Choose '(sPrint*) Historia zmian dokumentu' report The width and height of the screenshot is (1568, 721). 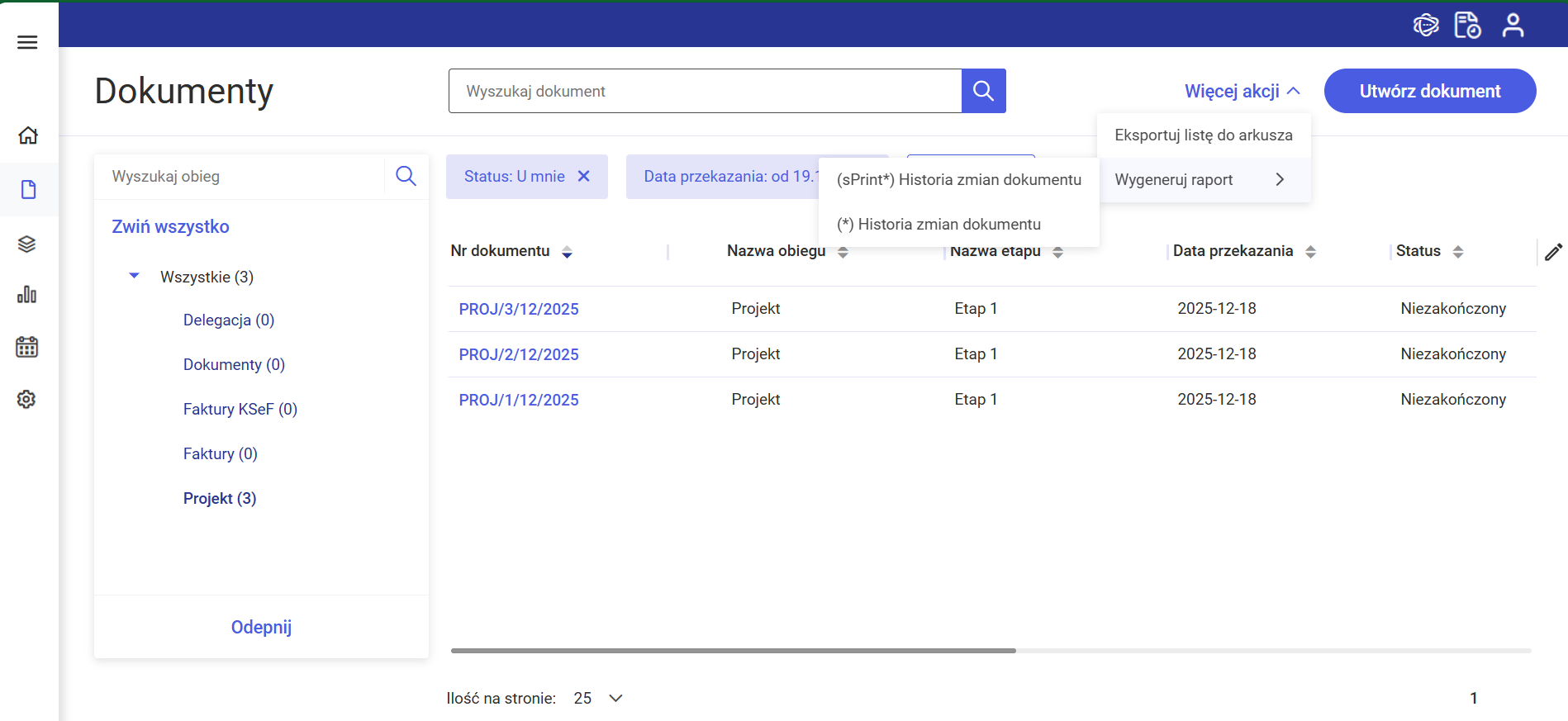tap(958, 180)
